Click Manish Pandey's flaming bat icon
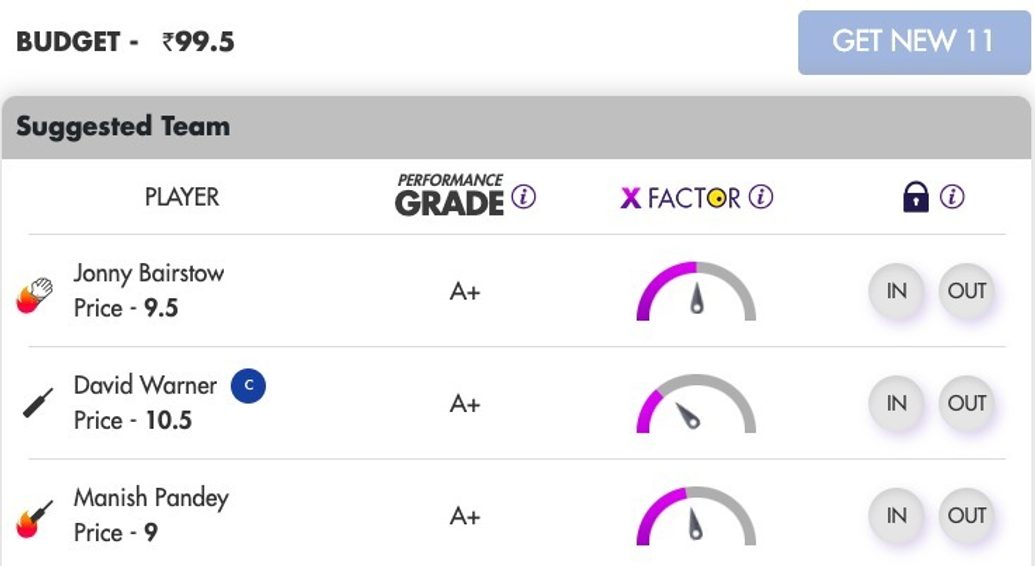The width and height of the screenshot is (1035, 566). [x=36, y=517]
